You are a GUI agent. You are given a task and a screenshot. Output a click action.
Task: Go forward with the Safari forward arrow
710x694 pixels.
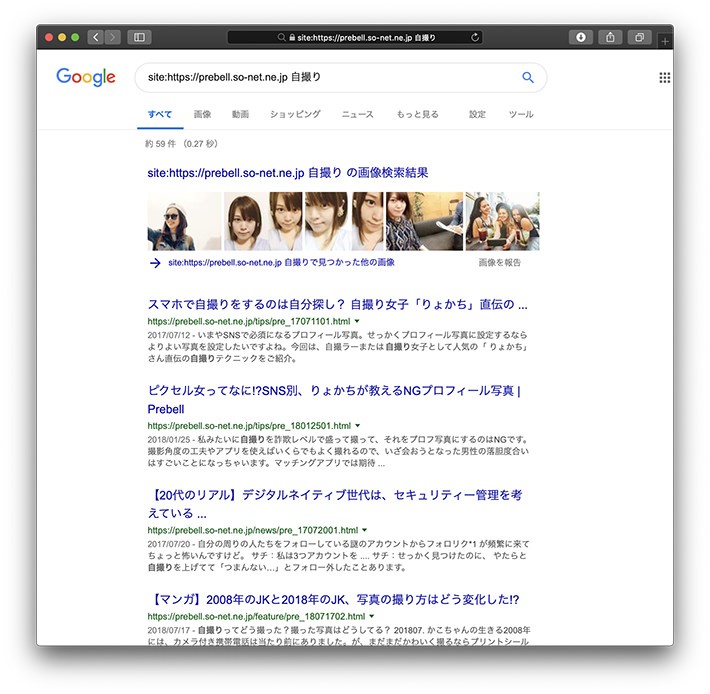[113, 37]
